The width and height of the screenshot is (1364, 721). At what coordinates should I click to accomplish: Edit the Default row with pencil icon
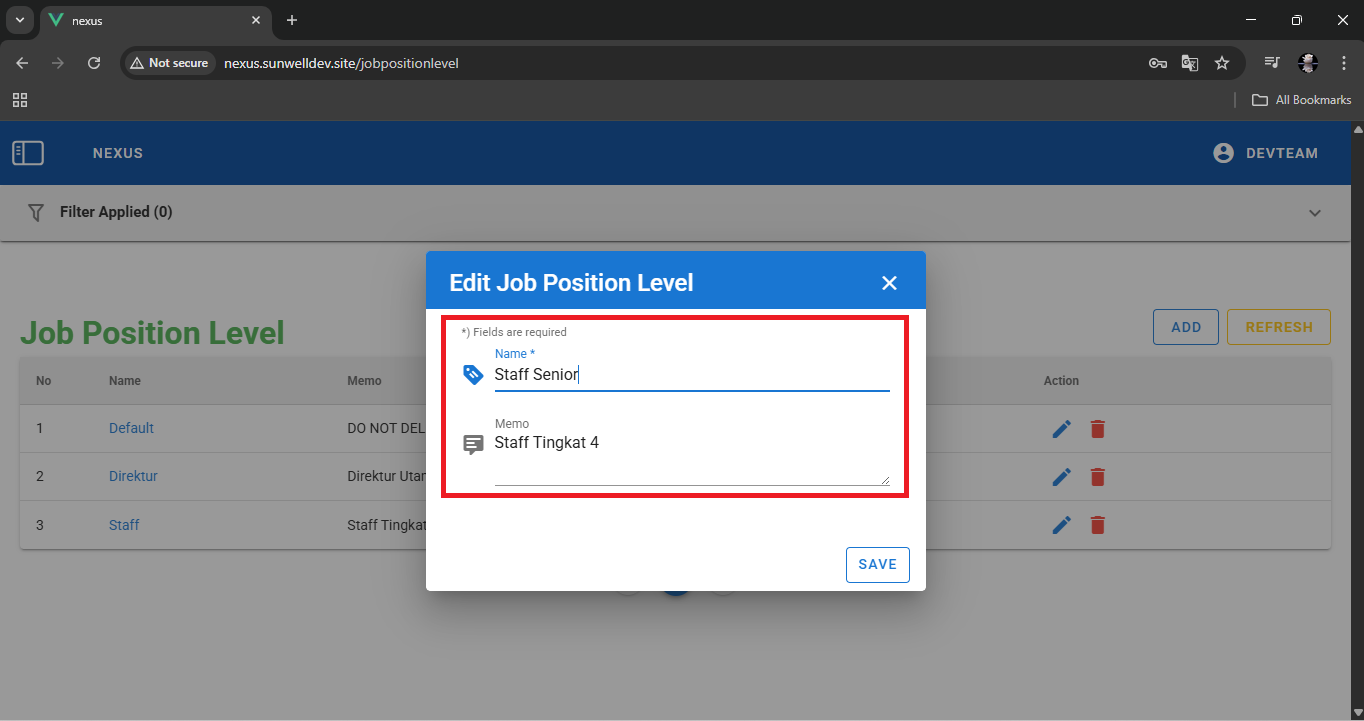tap(1062, 428)
